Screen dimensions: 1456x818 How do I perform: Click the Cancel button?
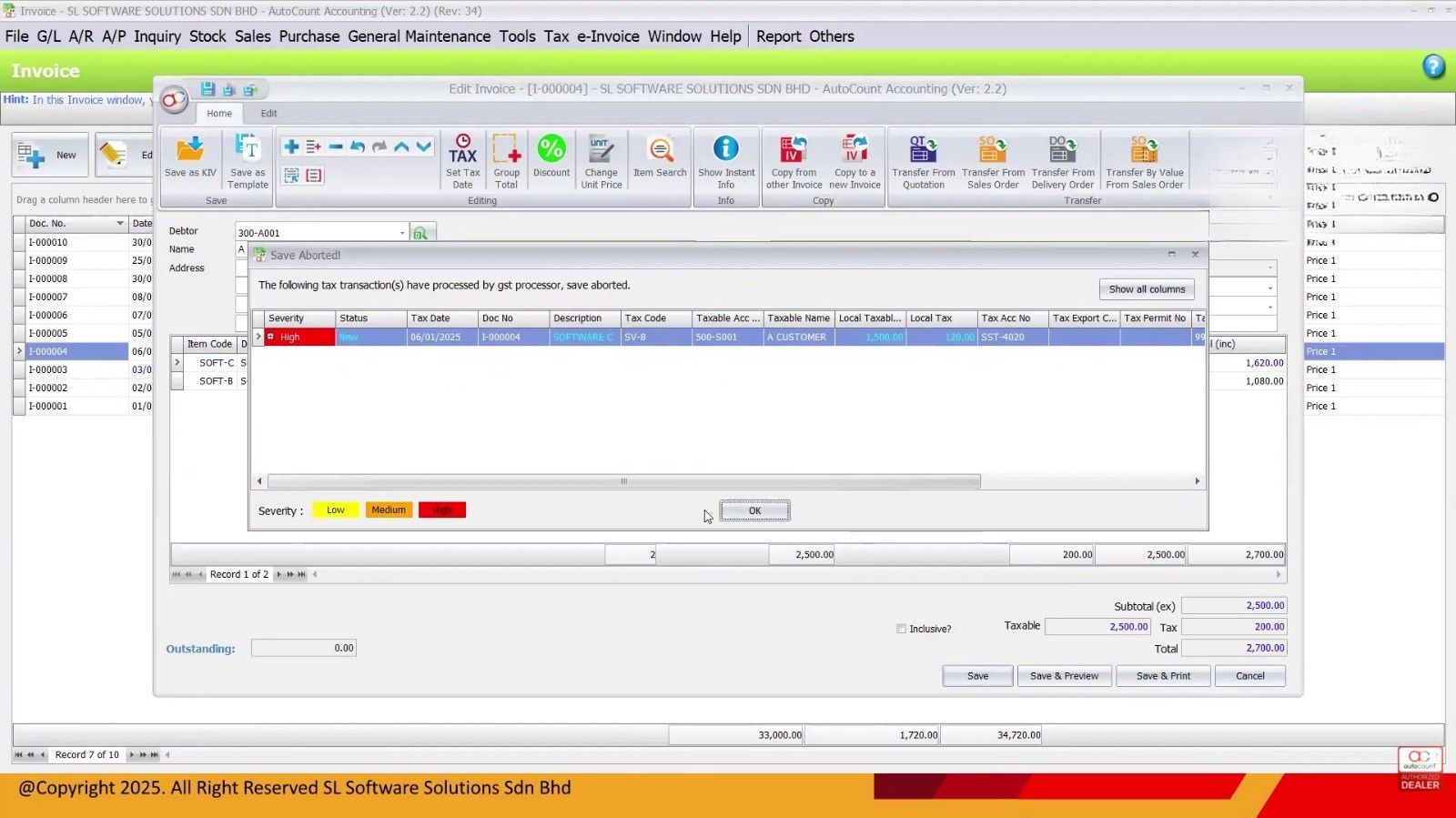pyautogui.click(x=1249, y=676)
